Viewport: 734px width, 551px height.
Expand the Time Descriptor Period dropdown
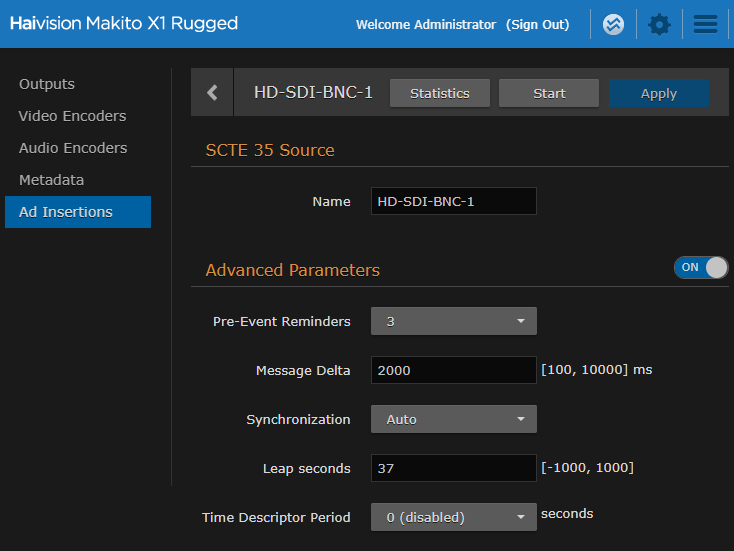[453, 517]
